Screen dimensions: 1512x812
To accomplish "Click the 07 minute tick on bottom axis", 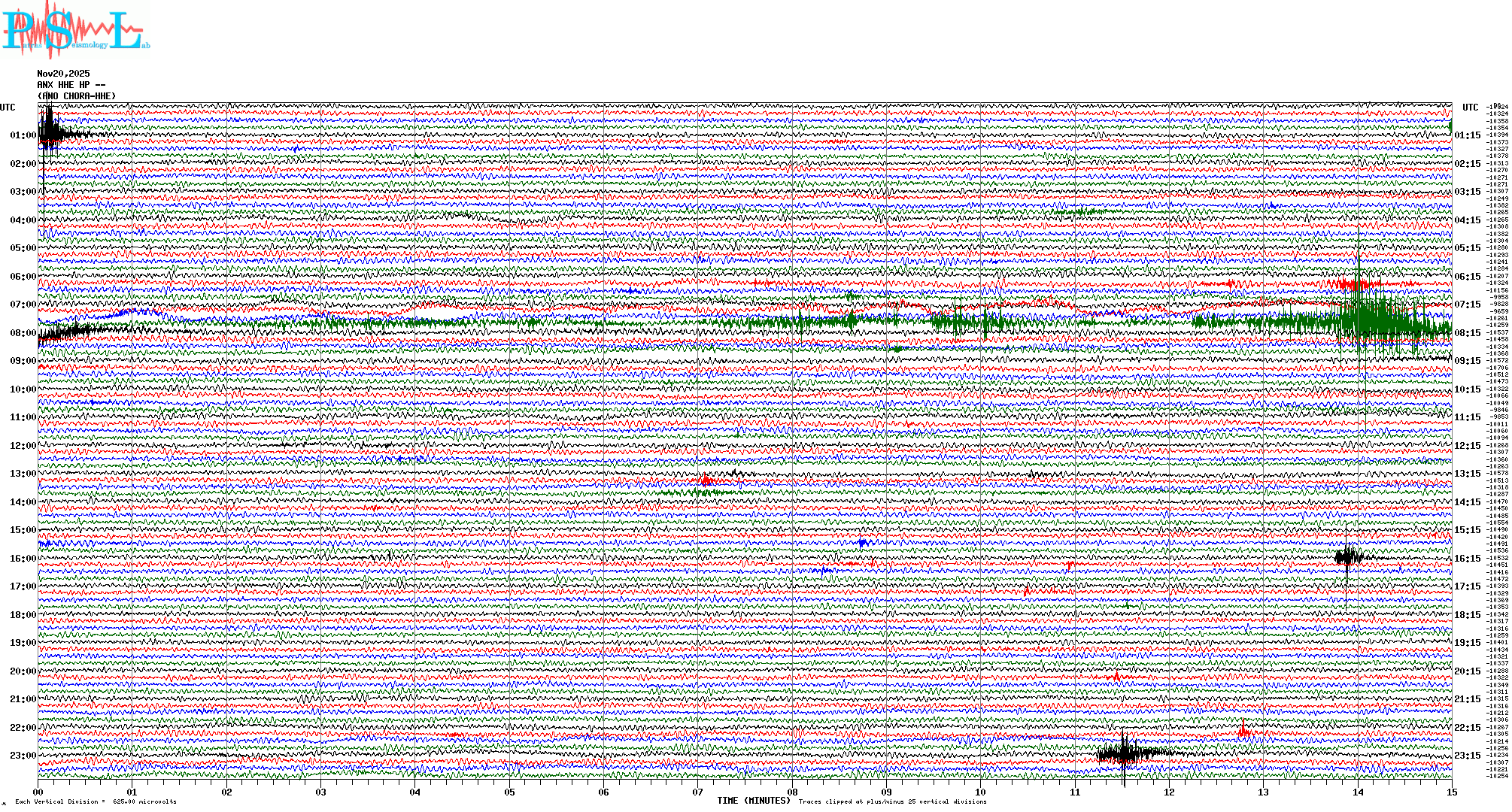I will (698, 792).
